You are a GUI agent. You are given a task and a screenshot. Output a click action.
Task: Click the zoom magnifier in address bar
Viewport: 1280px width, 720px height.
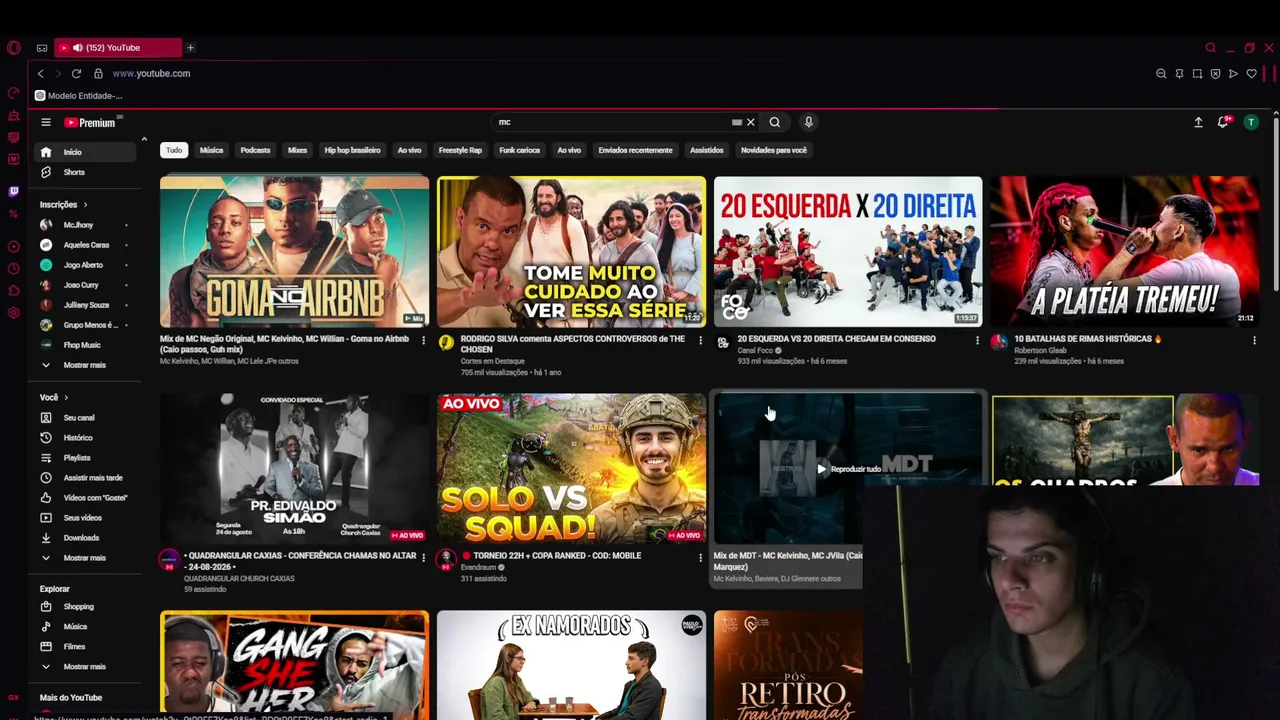pos(1161,74)
